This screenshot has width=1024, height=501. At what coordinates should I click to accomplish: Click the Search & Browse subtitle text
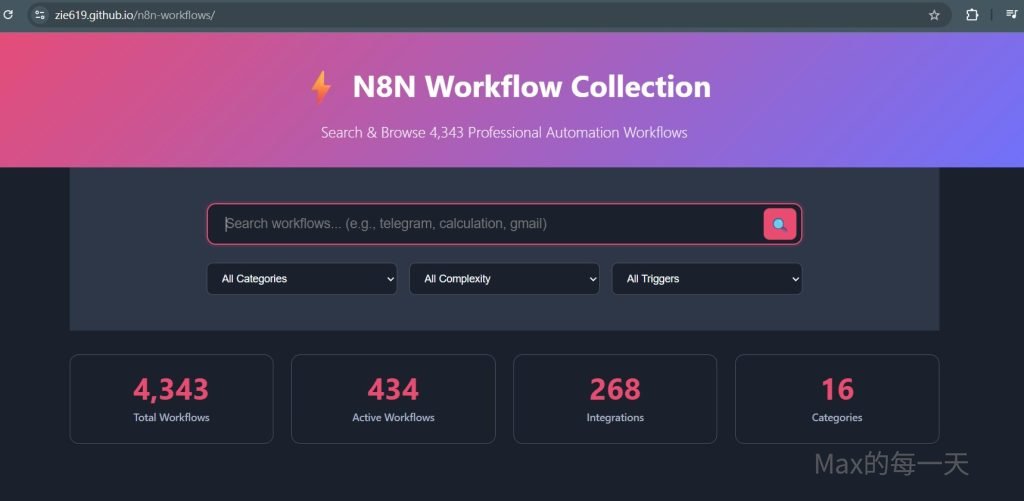504,132
